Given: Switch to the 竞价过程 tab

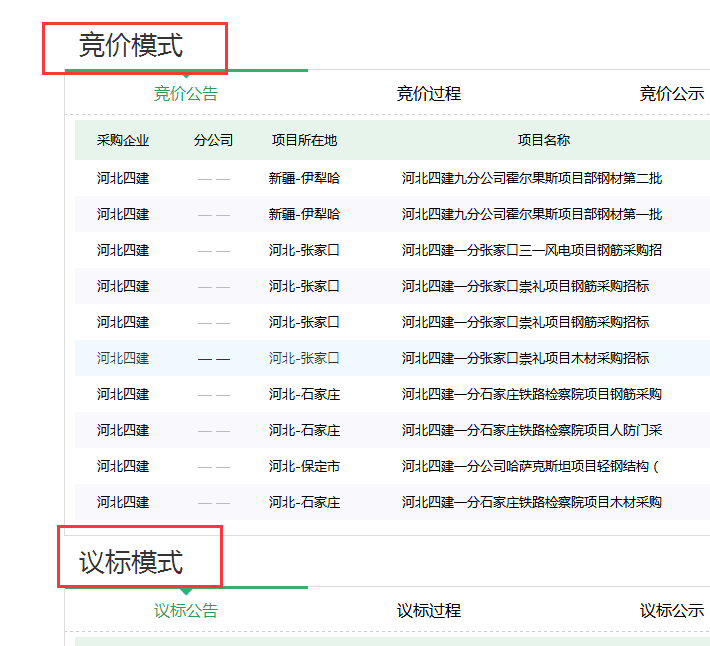Looking at the screenshot, I should (x=429, y=94).
